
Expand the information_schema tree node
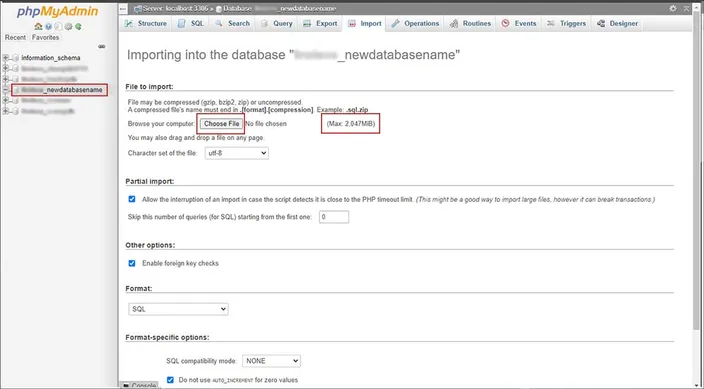[x=6, y=58]
